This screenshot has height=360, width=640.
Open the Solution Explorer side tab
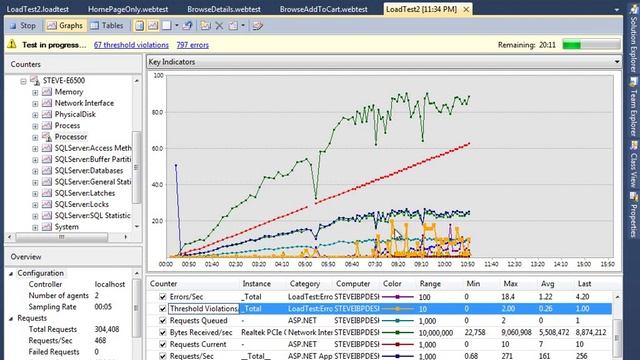coord(633,39)
